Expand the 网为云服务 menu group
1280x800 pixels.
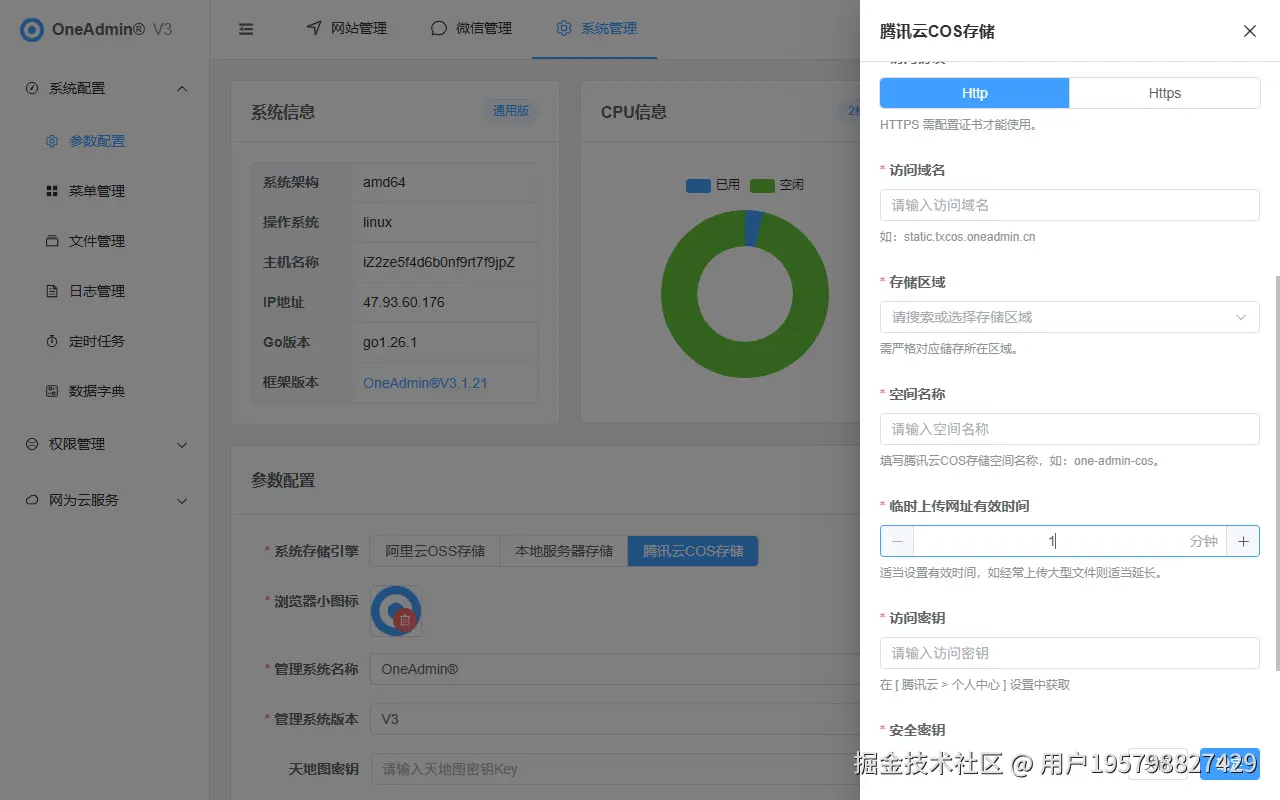105,500
